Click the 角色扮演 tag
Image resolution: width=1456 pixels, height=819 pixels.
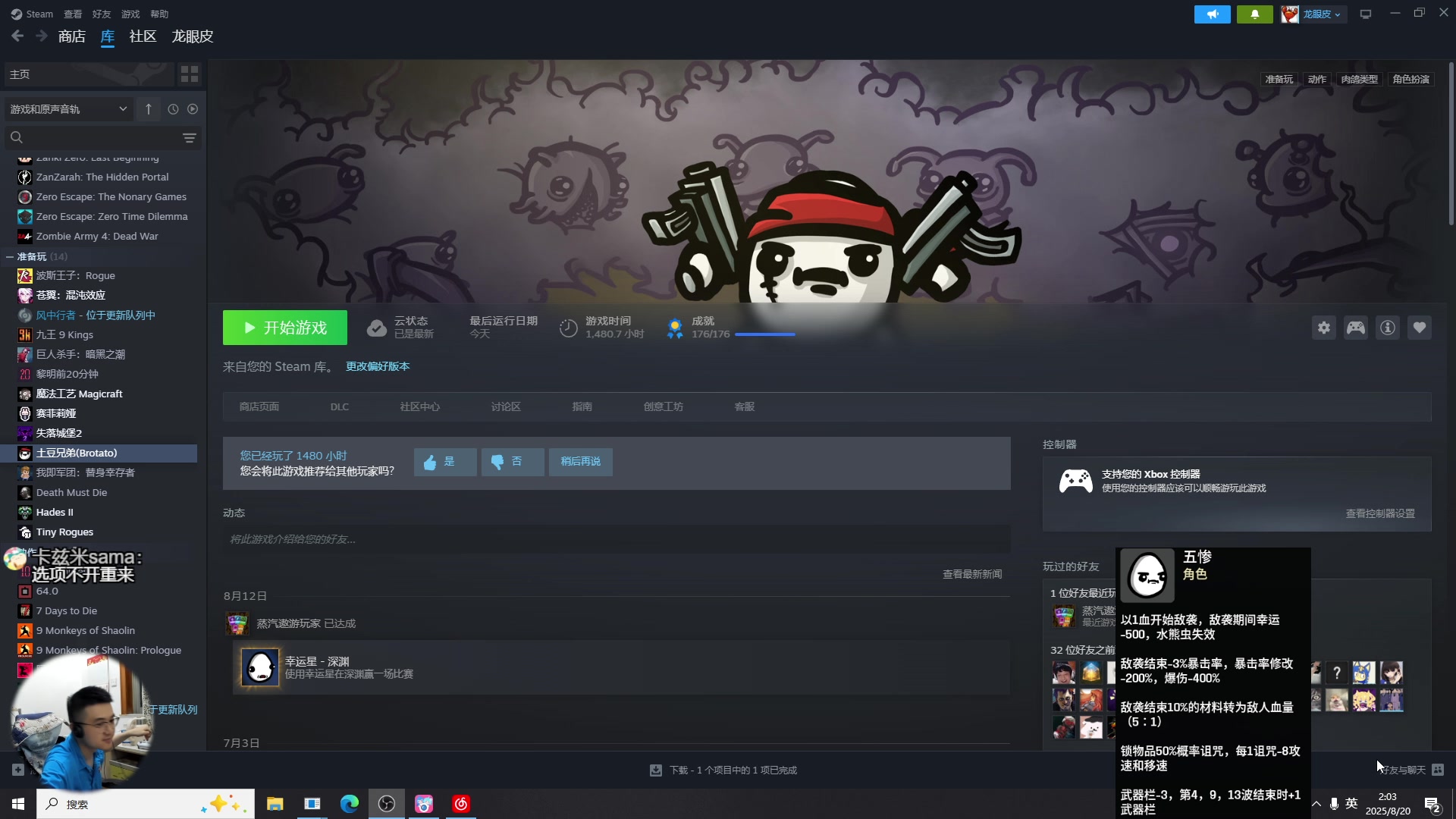click(x=1411, y=80)
